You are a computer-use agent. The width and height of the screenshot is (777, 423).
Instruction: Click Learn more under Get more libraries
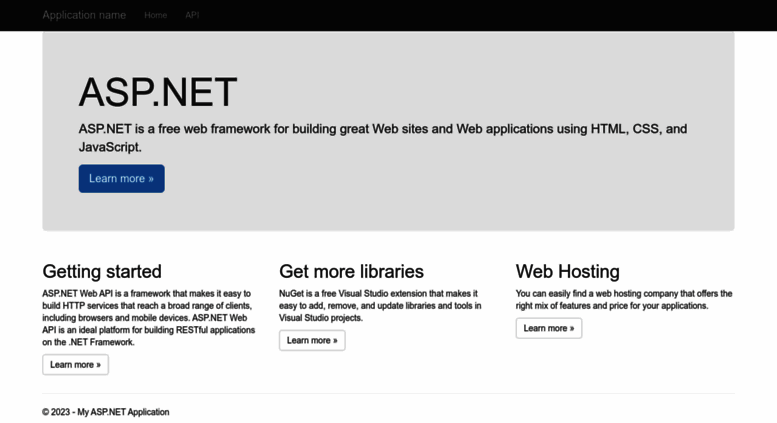(x=312, y=340)
